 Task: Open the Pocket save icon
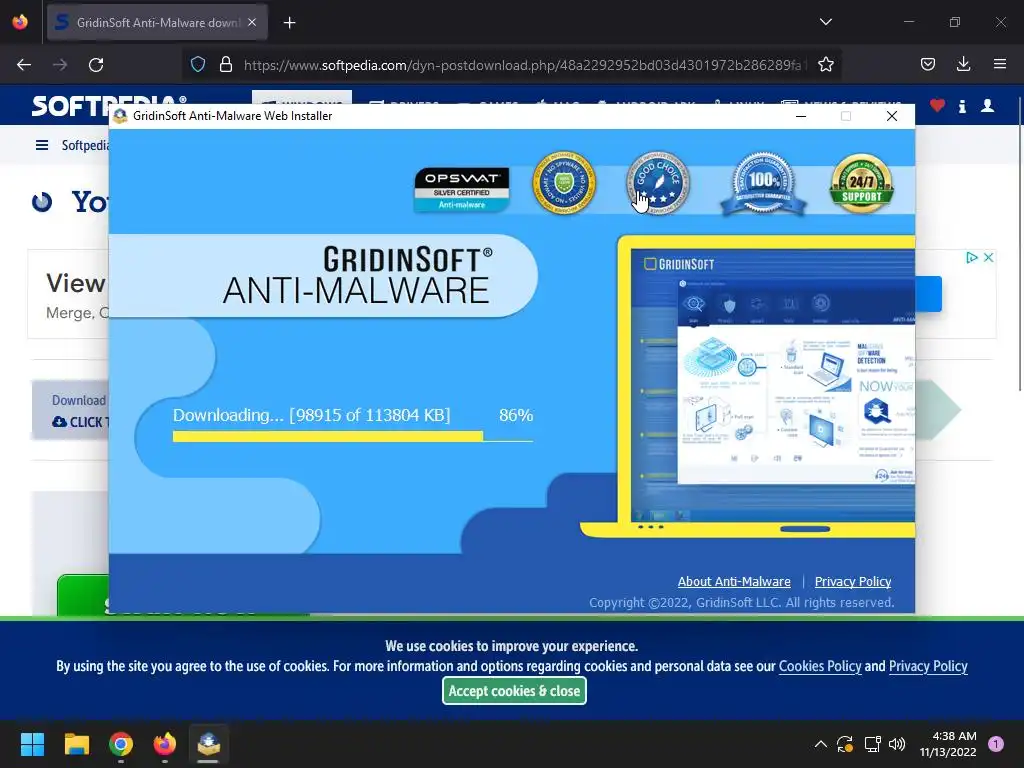[928, 64]
